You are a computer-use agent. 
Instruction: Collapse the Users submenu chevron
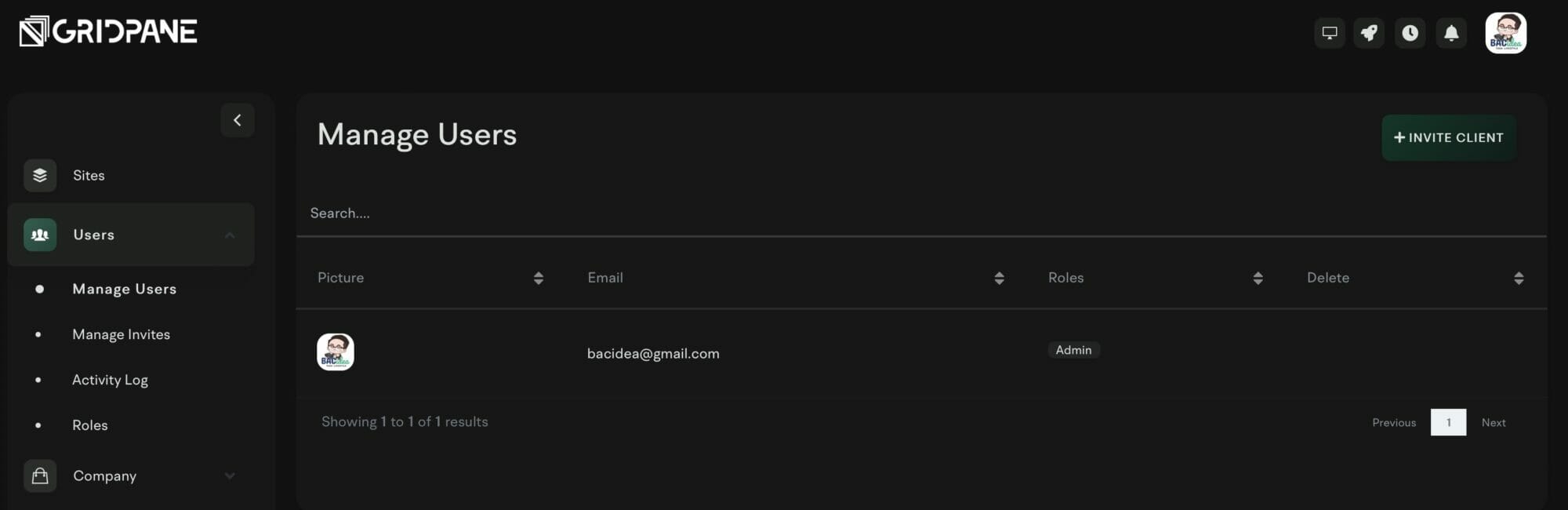coord(230,235)
